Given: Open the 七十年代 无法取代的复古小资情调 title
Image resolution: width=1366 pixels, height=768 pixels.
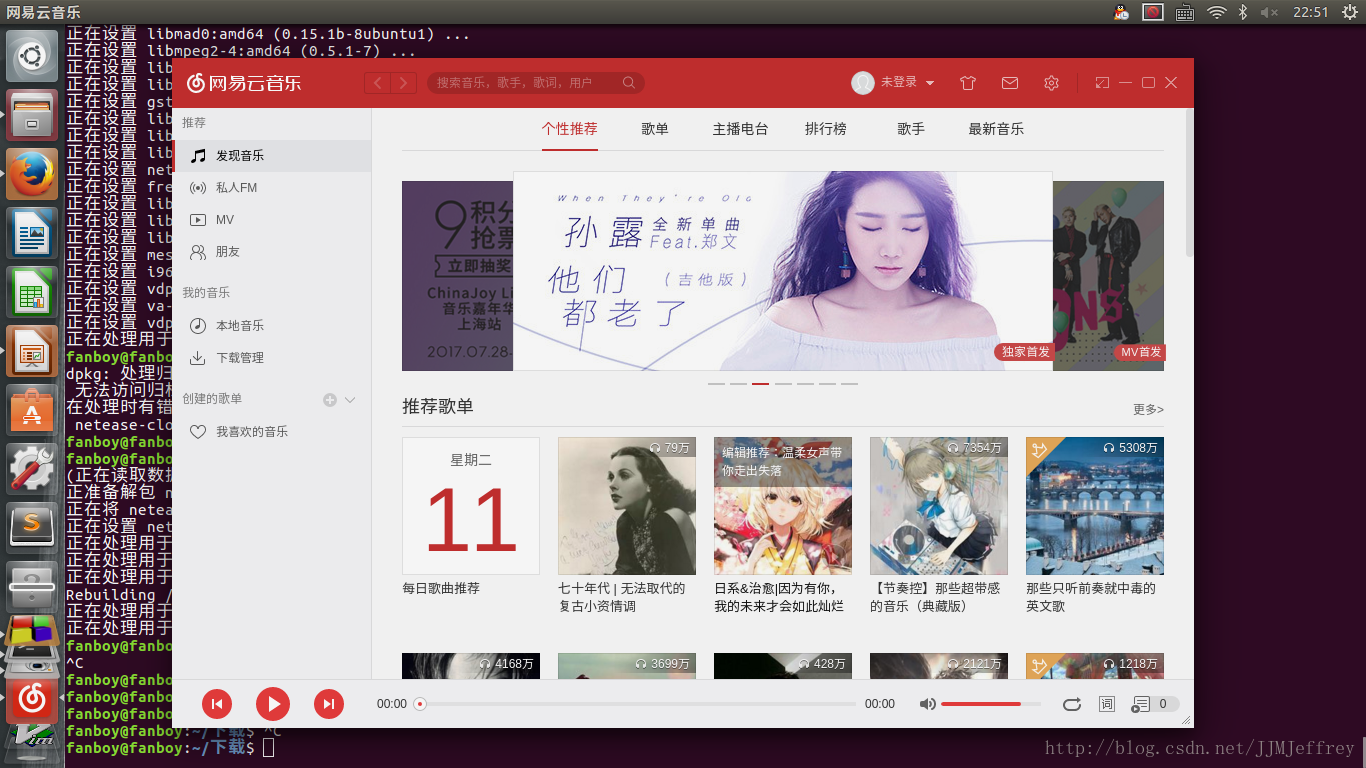Looking at the screenshot, I should [x=622, y=597].
